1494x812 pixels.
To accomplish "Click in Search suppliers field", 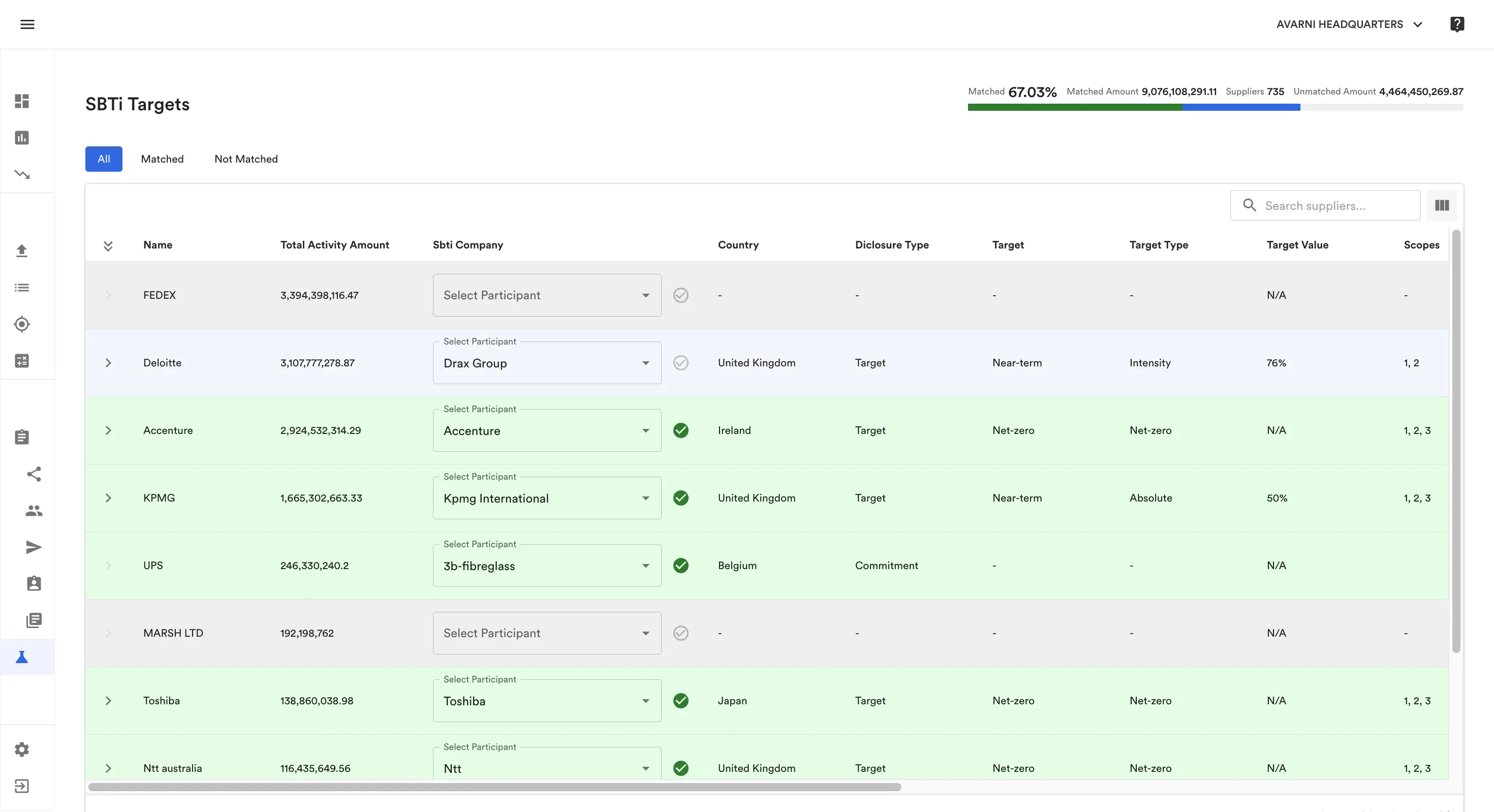I will pyautogui.click(x=1325, y=205).
